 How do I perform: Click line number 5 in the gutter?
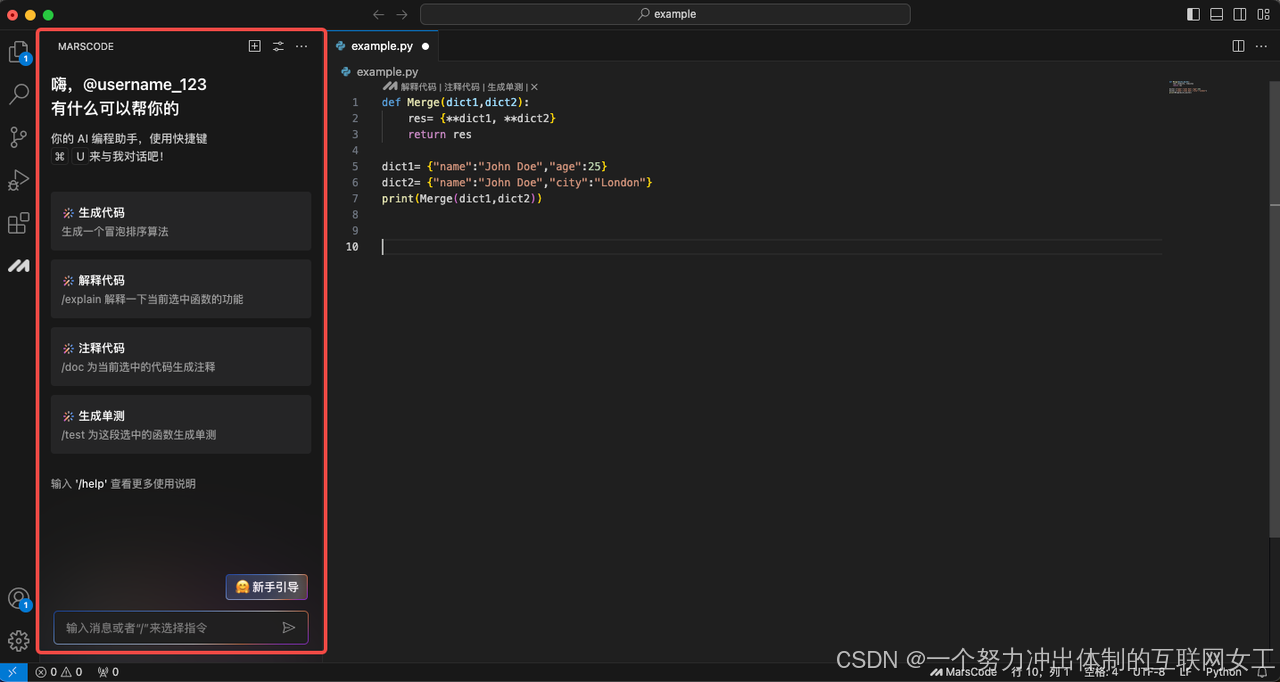pos(355,166)
